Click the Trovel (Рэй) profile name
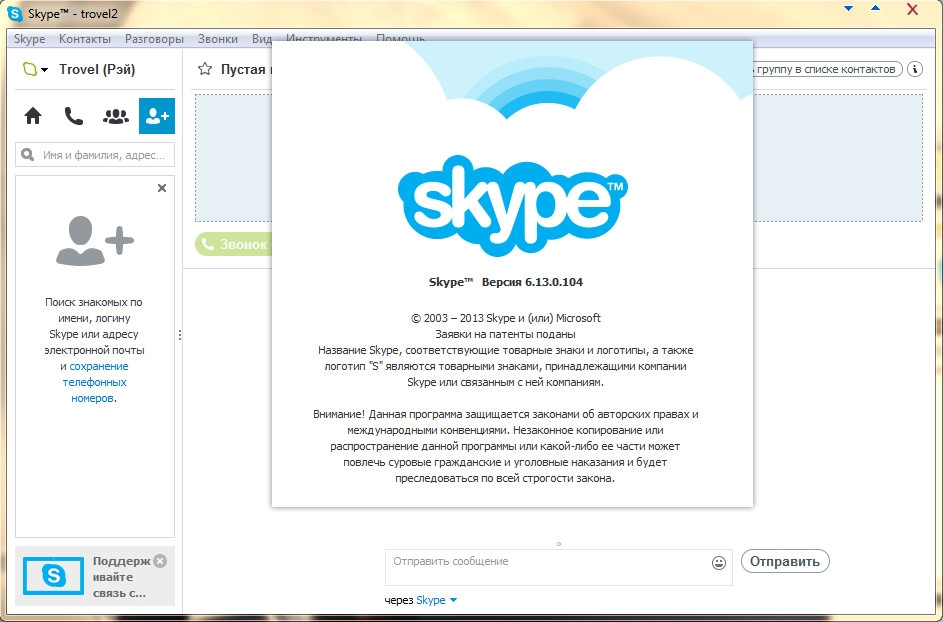The width and height of the screenshot is (943, 622). 97,69
